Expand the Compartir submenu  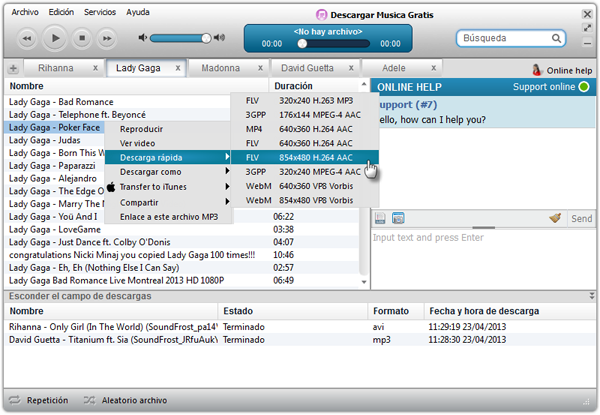168,202
